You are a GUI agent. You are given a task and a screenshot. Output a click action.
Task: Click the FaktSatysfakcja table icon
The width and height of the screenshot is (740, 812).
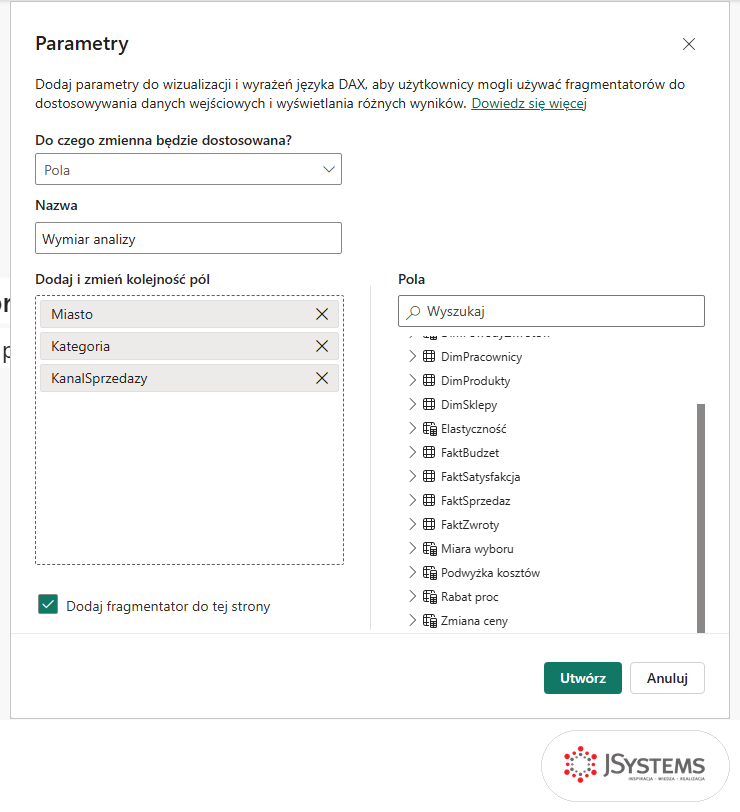pyautogui.click(x=429, y=476)
